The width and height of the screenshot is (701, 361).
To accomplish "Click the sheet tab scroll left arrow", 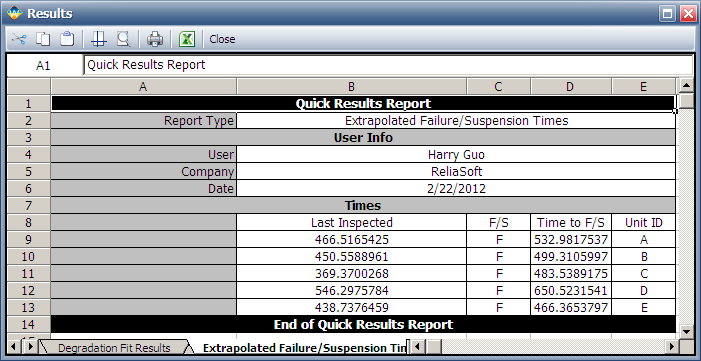I will point(14,346).
